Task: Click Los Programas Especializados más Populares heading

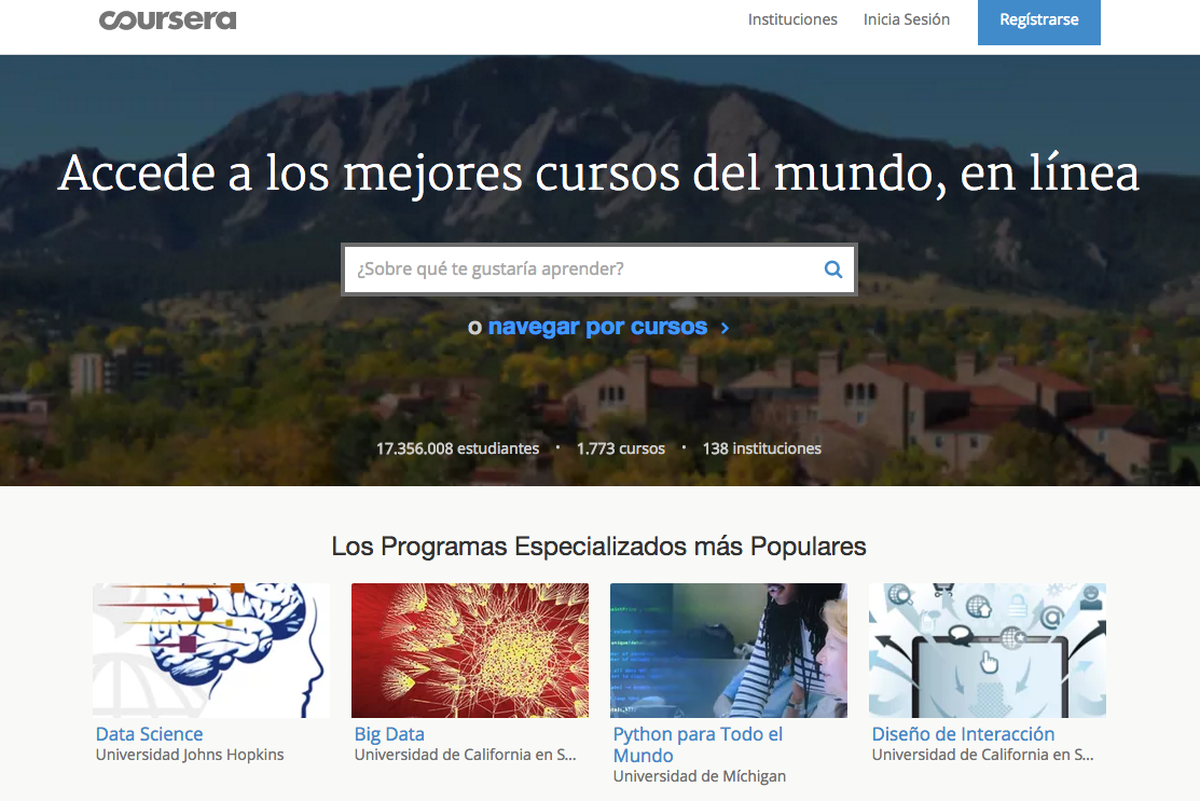Action: pos(599,546)
